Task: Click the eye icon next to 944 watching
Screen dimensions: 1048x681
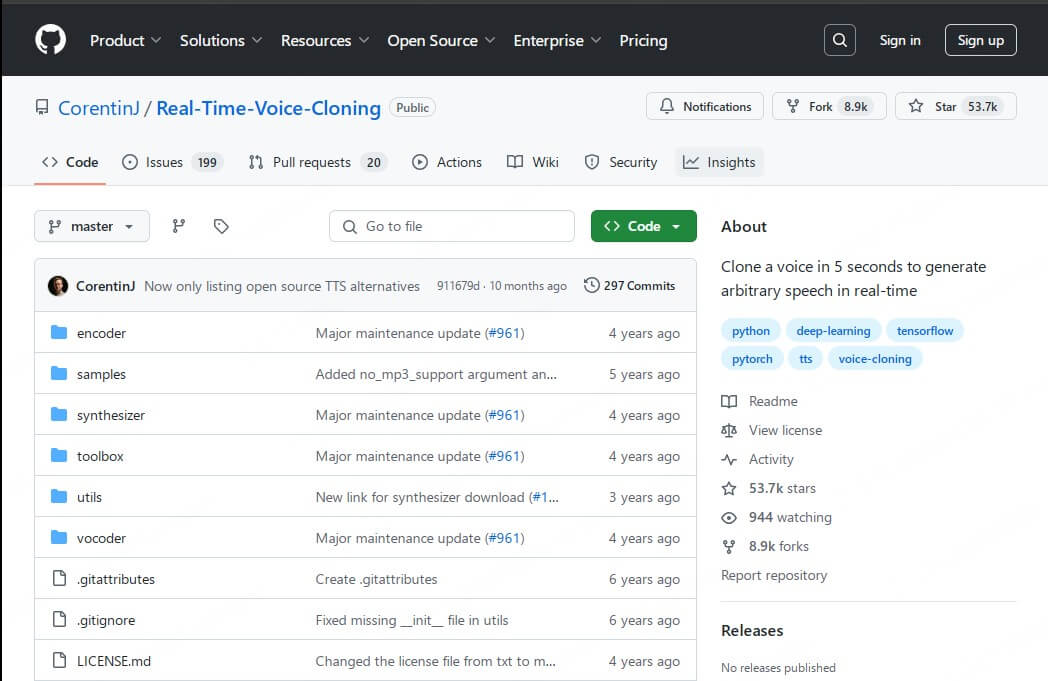Action: click(x=729, y=518)
